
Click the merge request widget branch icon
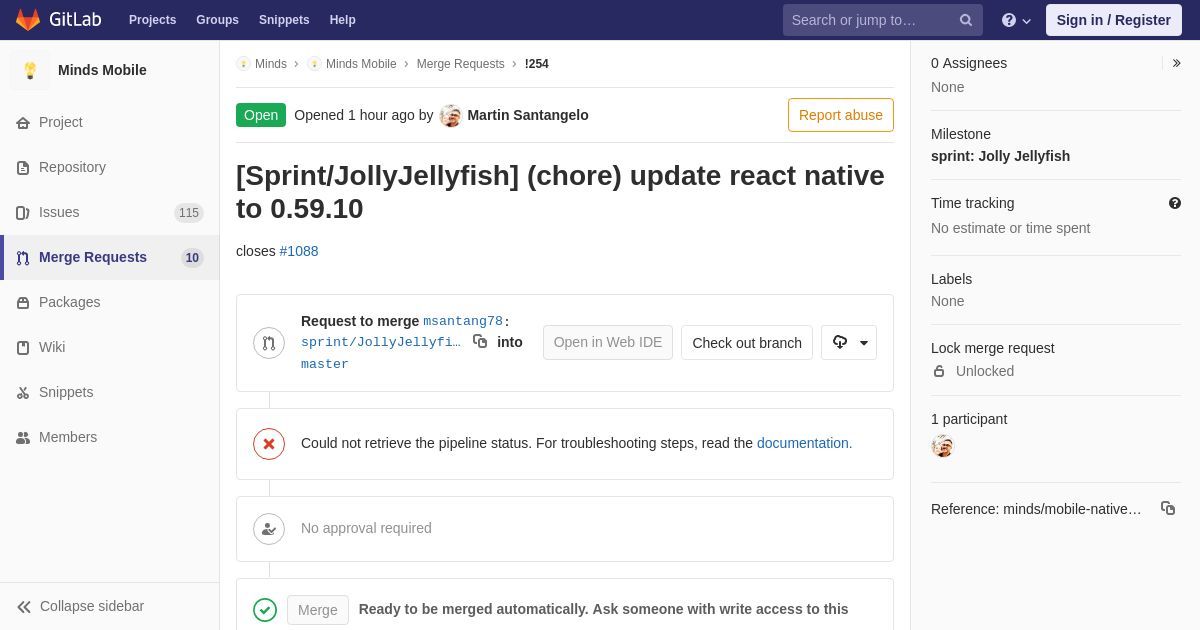(x=269, y=343)
